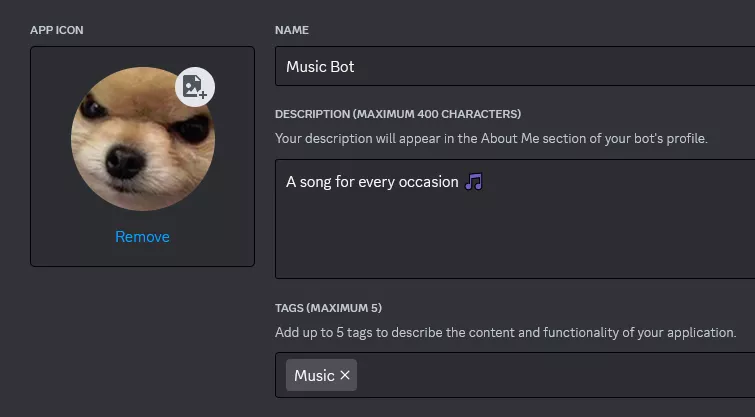Image resolution: width=755 pixels, height=417 pixels.
Task: Click the DESCRIPTION (MAXIMUM 400 CHARACTERS) heading
Action: click(397, 114)
